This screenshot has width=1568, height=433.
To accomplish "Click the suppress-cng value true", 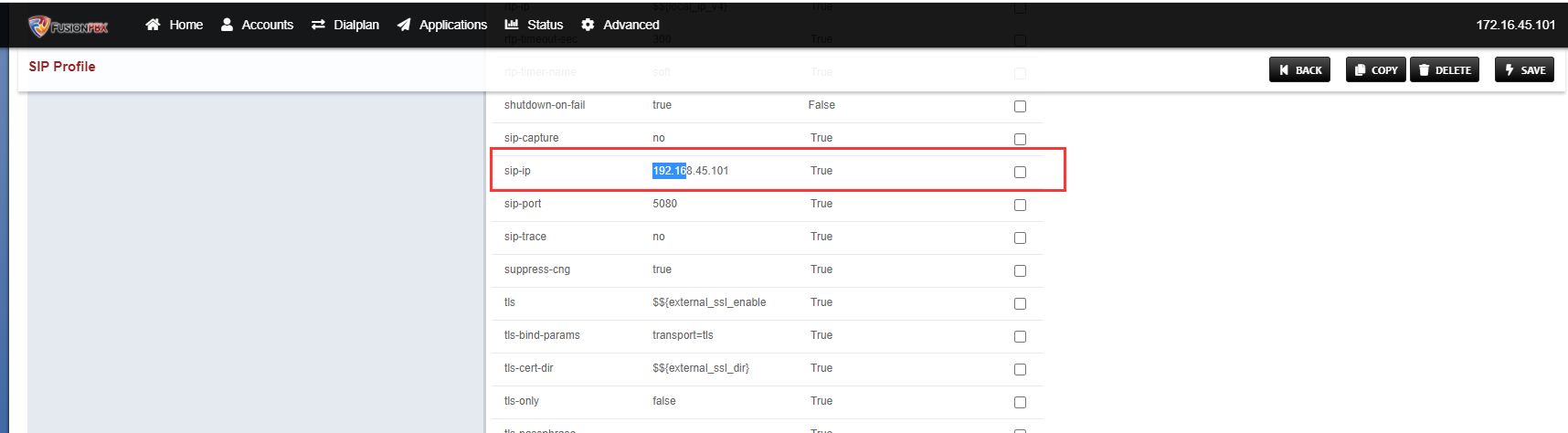I will tap(662, 269).
